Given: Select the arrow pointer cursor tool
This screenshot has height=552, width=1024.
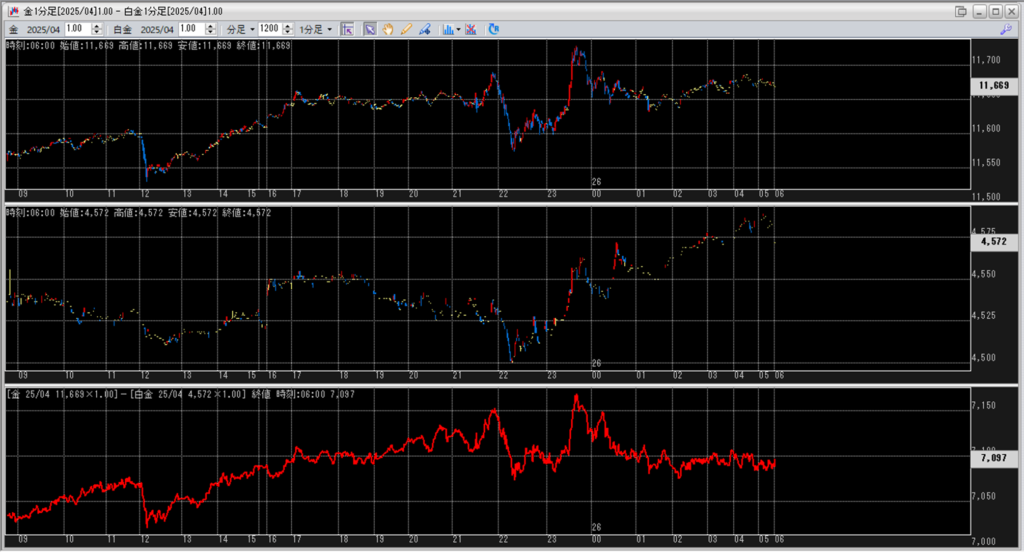Looking at the screenshot, I should pos(370,29).
